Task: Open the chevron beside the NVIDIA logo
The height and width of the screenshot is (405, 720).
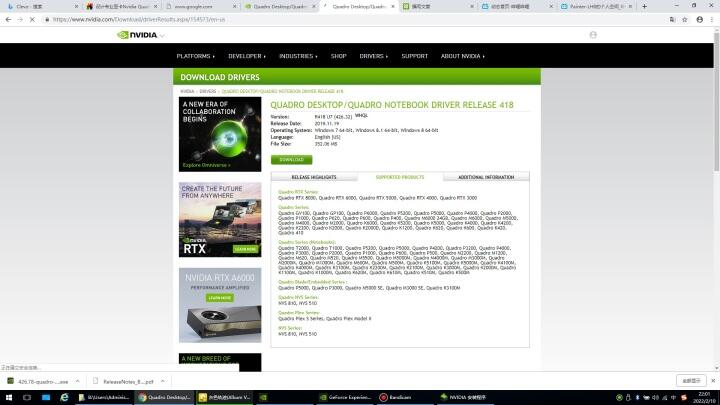Action: 162,36
